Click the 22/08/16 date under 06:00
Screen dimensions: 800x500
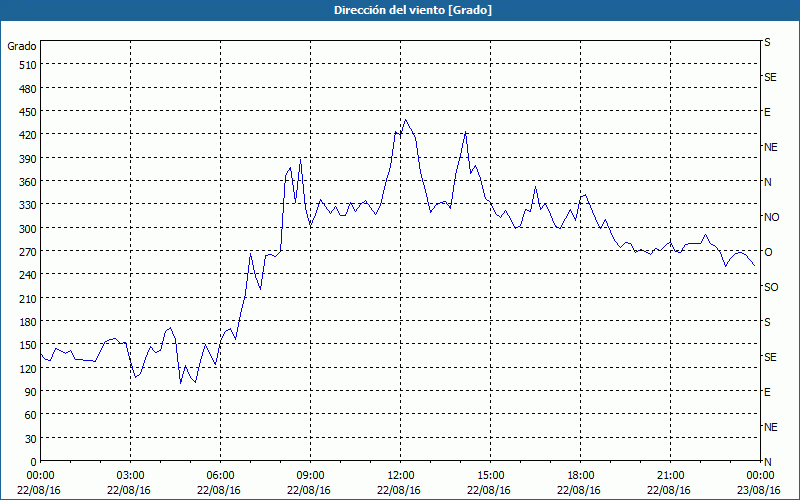tap(219, 490)
